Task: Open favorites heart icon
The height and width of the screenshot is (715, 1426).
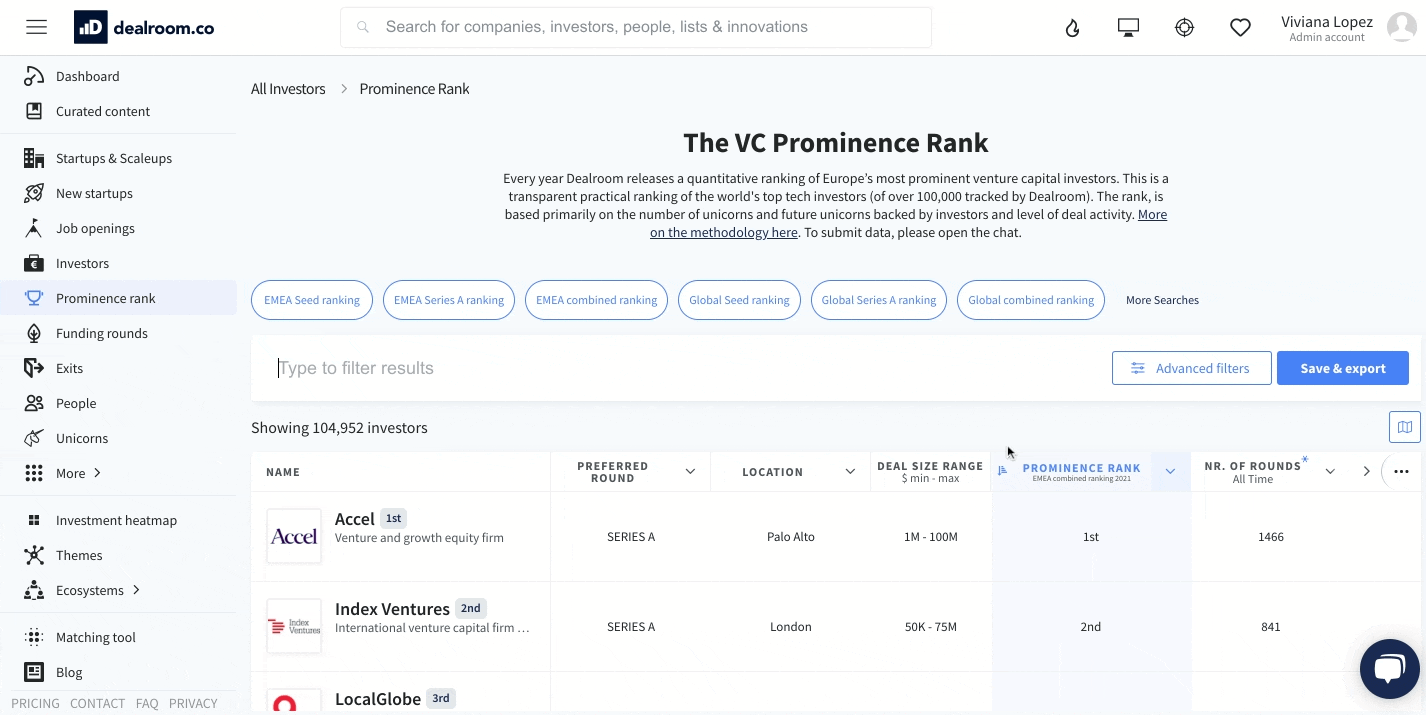Action: point(1240,28)
